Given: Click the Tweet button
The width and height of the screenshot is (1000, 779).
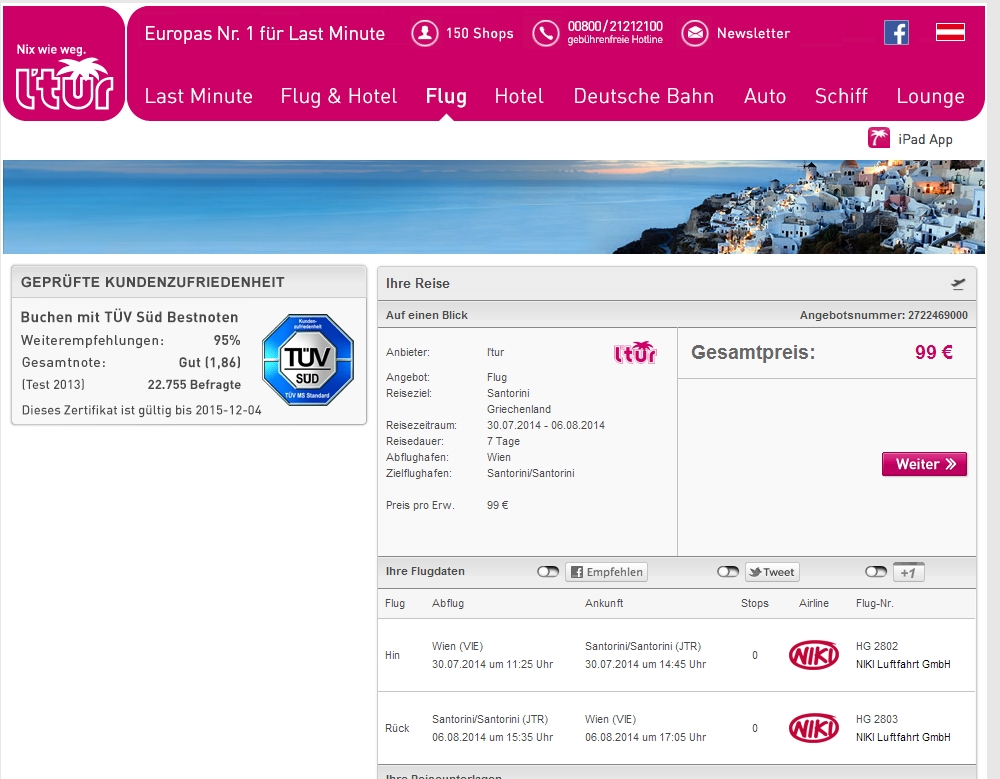Looking at the screenshot, I should 771,572.
